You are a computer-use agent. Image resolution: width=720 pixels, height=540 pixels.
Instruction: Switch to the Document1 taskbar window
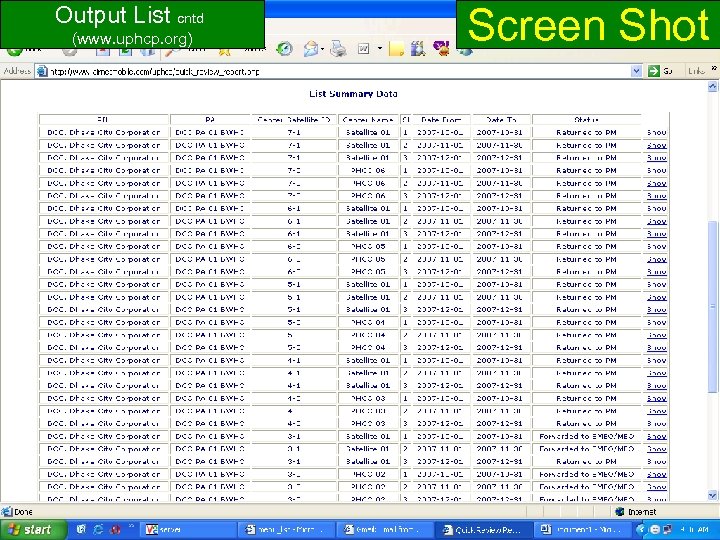[x=583, y=529]
